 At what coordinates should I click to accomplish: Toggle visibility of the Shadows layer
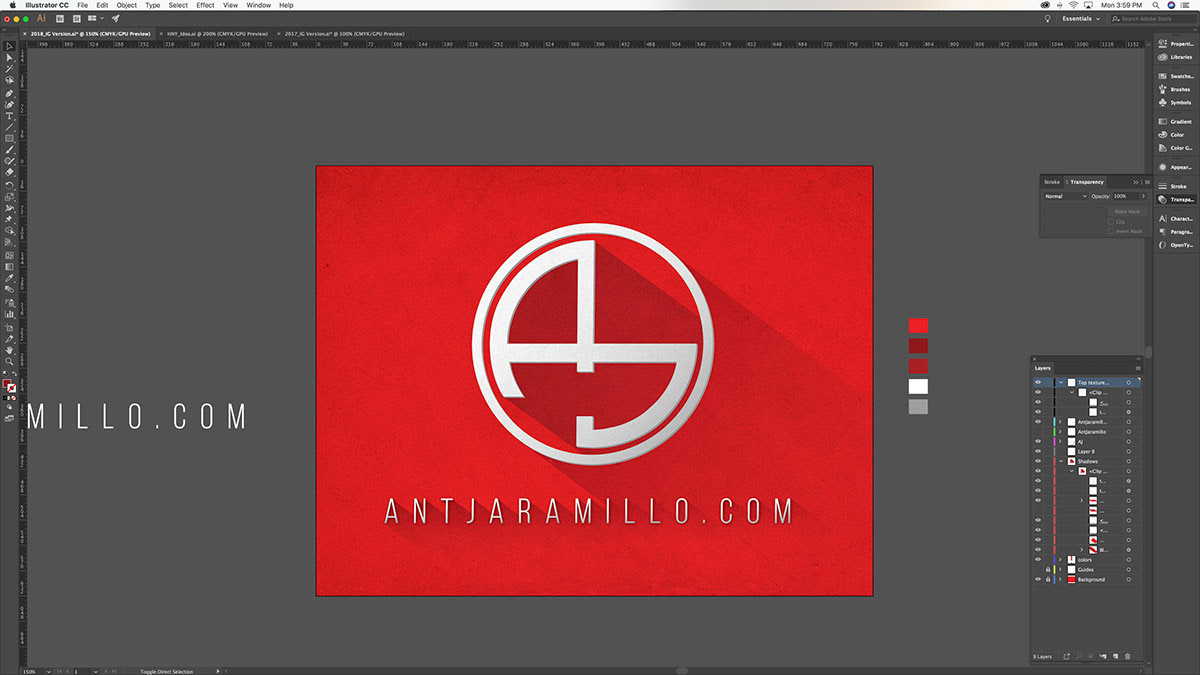click(1037, 461)
